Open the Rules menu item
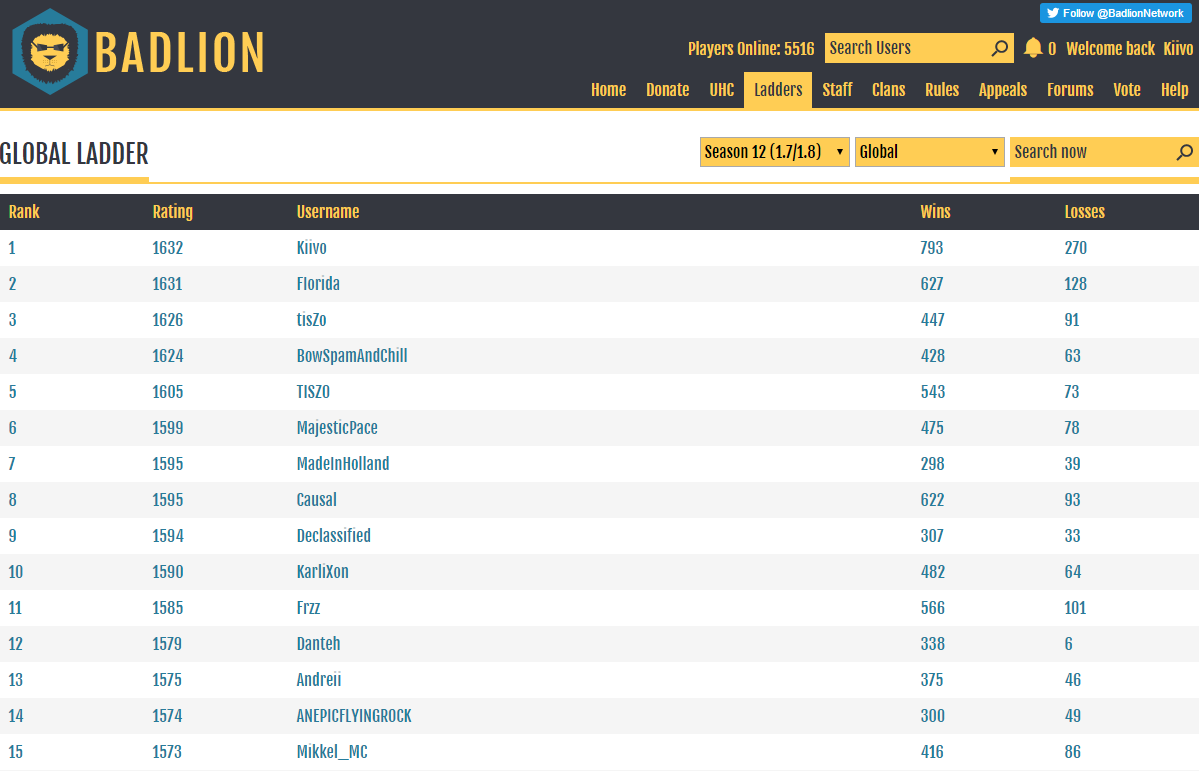The width and height of the screenshot is (1199, 771). pos(942,89)
